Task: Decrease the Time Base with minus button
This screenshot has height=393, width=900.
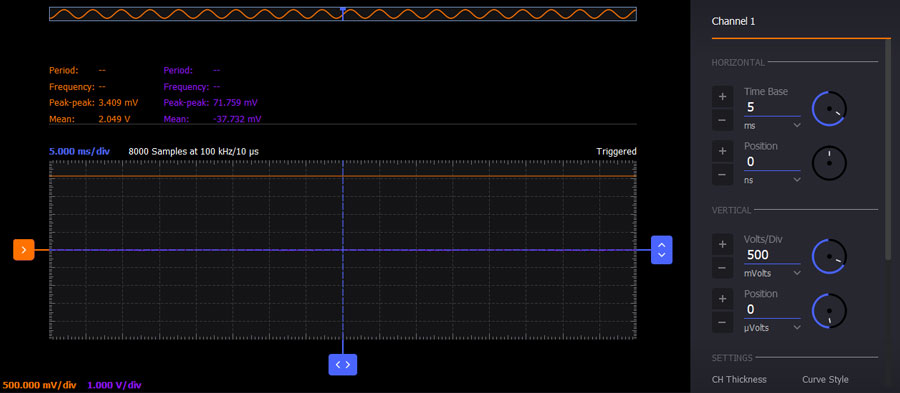Action: (722, 120)
